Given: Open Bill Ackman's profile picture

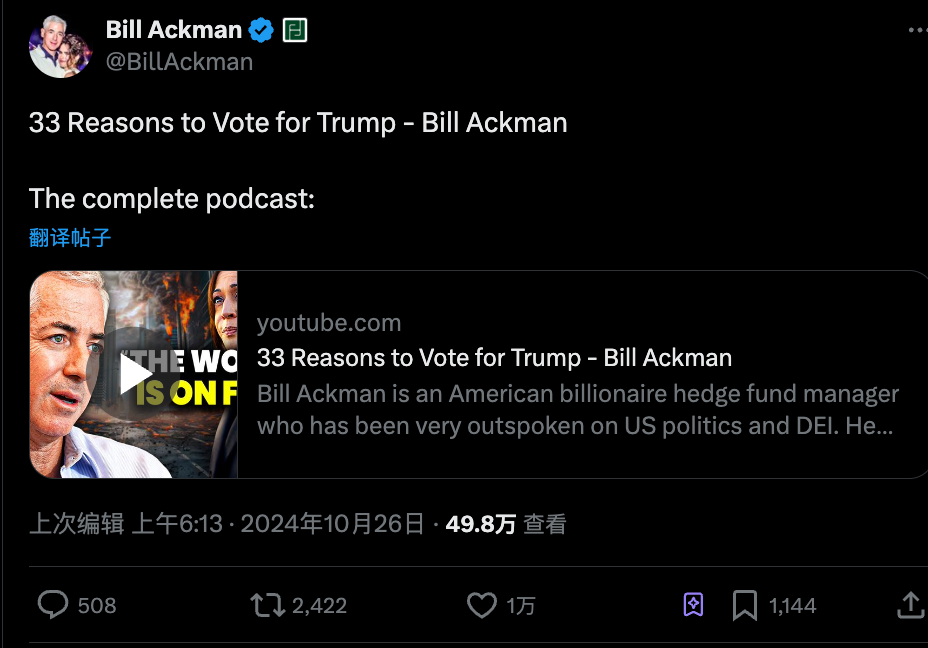Looking at the screenshot, I should (60, 46).
